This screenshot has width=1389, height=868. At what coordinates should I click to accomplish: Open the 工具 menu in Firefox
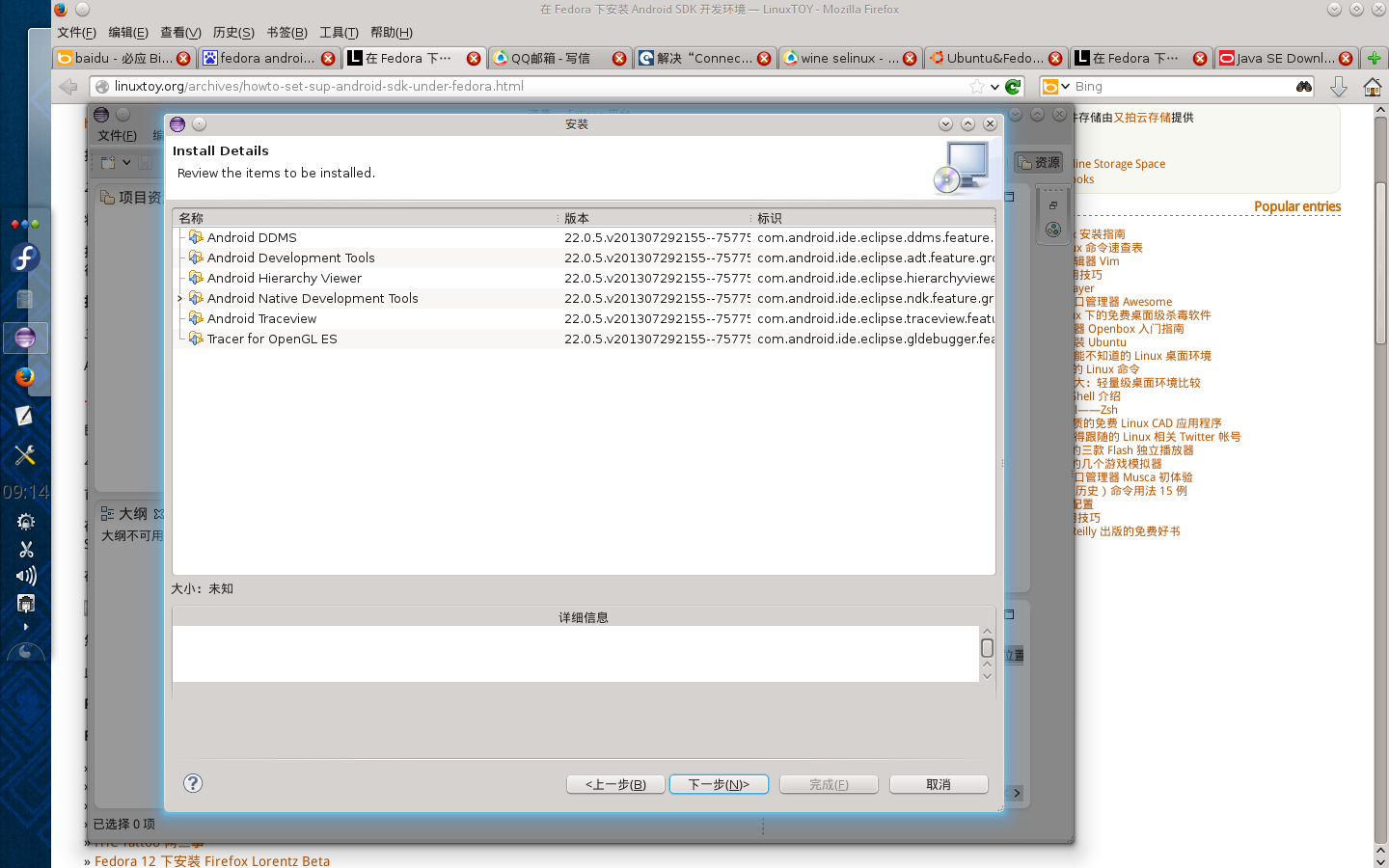click(x=339, y=32)
